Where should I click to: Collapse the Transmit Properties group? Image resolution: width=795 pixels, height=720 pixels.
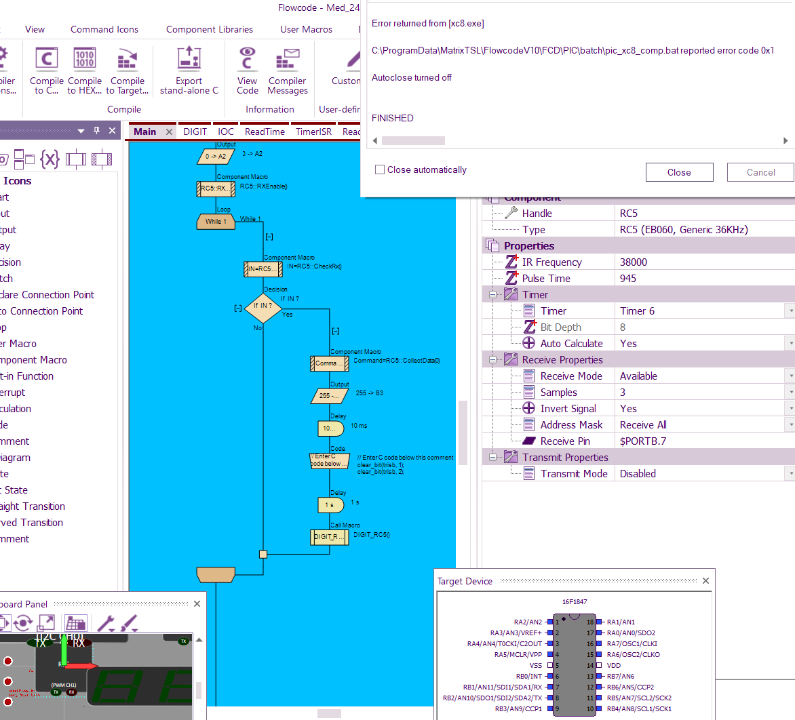coord(492,457)
